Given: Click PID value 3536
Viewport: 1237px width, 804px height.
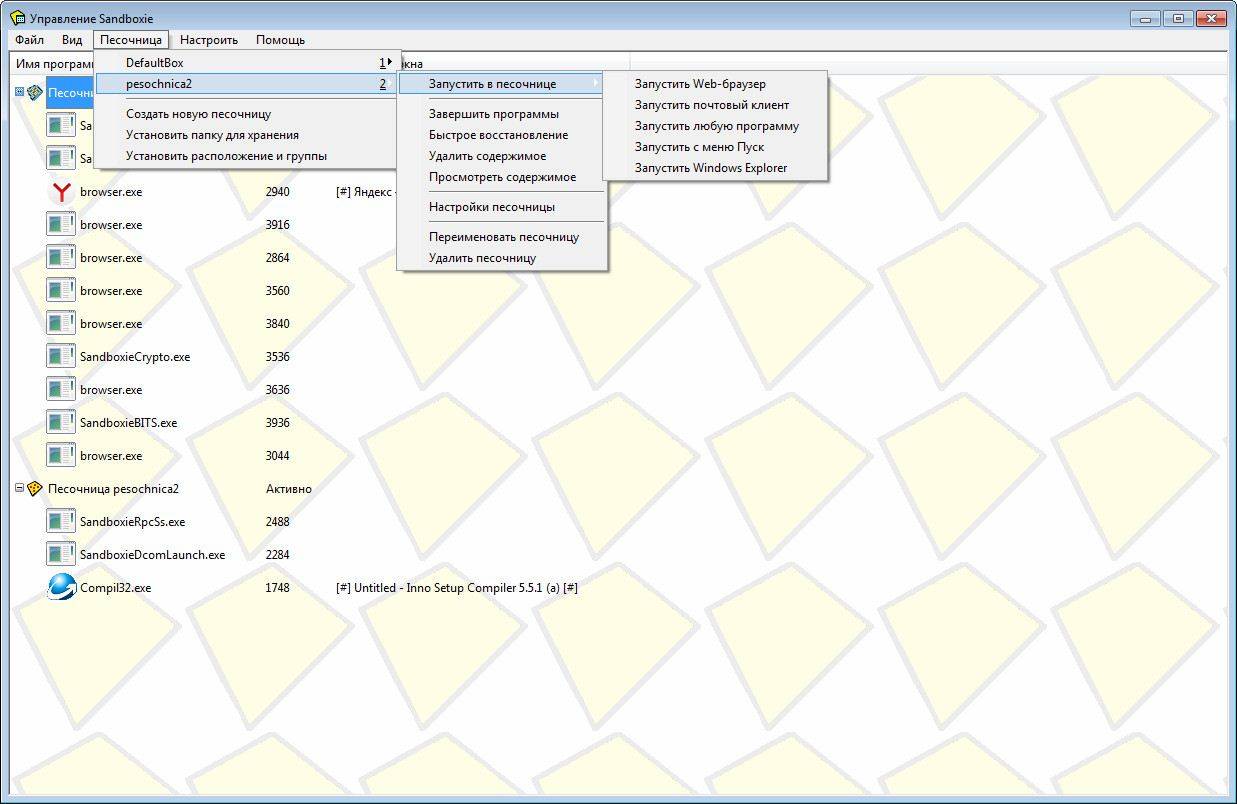Looking at the screenshot, I should pyautogui.click(x=278, y=357).
